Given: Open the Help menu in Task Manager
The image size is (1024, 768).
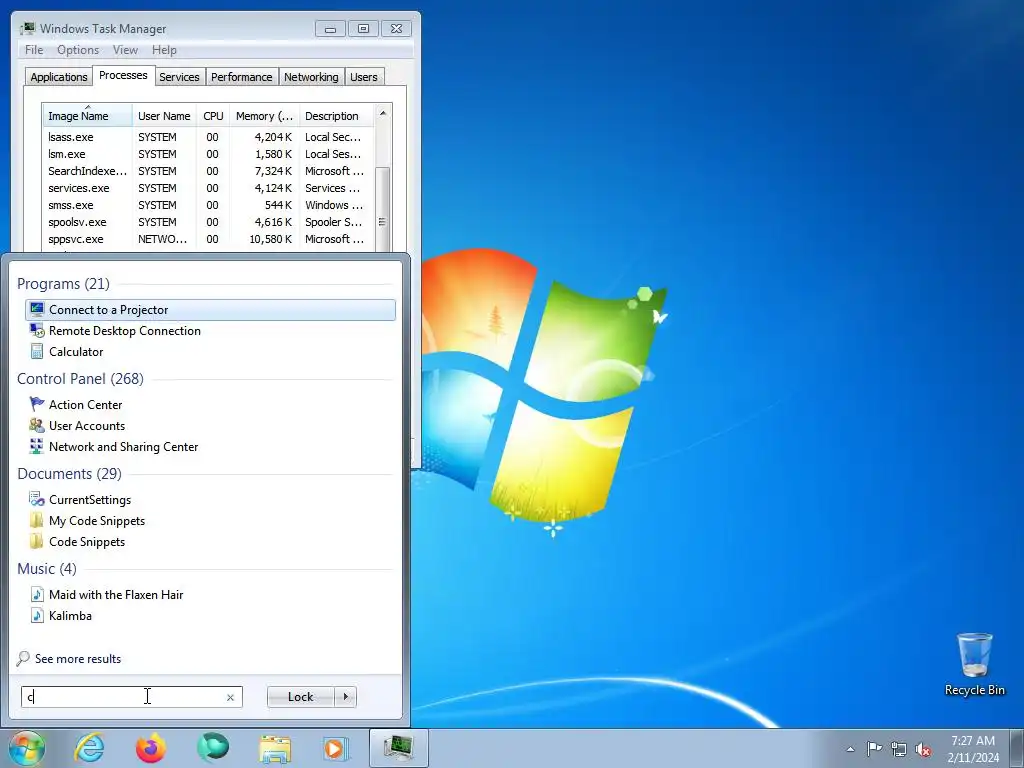Looking at the screenshot, I should click(164, 50).
